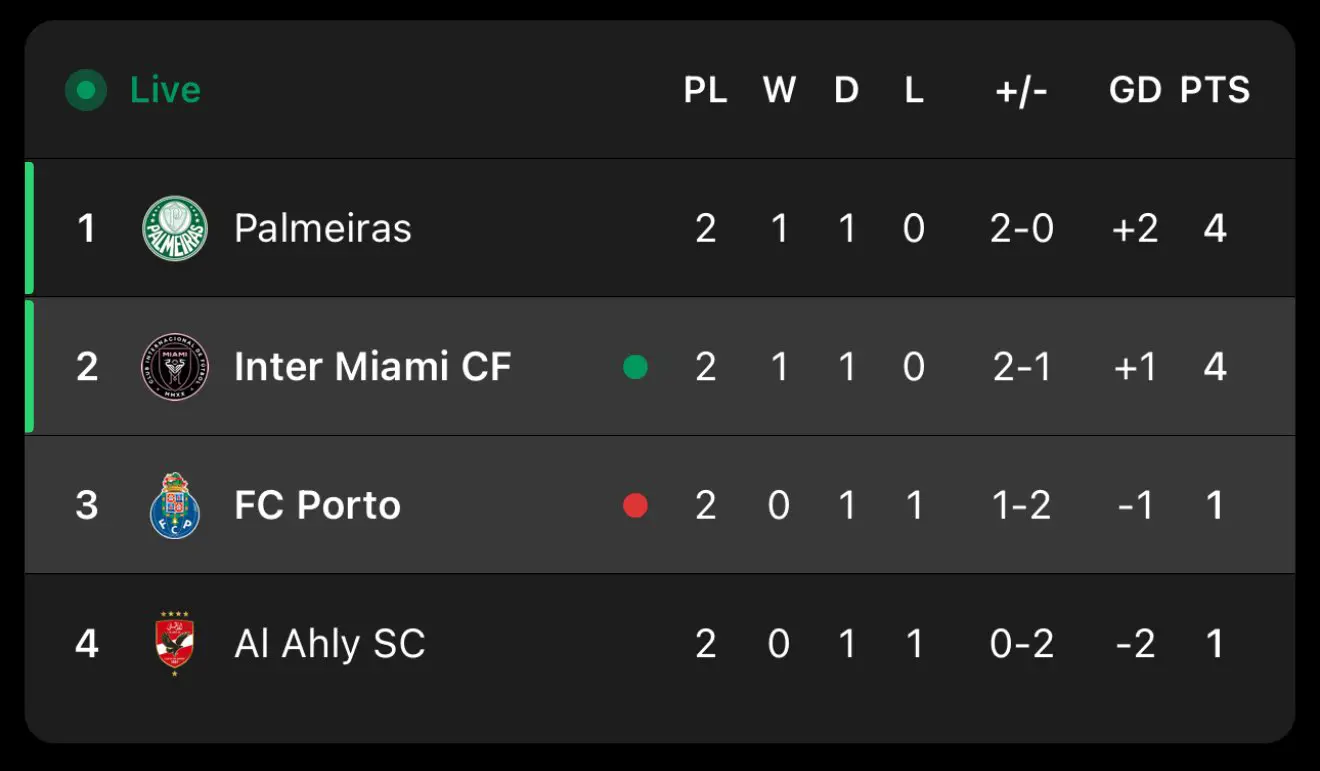Click the Palmeiras club crest
The image size is (1320, 771).
(x=175, y=228)
